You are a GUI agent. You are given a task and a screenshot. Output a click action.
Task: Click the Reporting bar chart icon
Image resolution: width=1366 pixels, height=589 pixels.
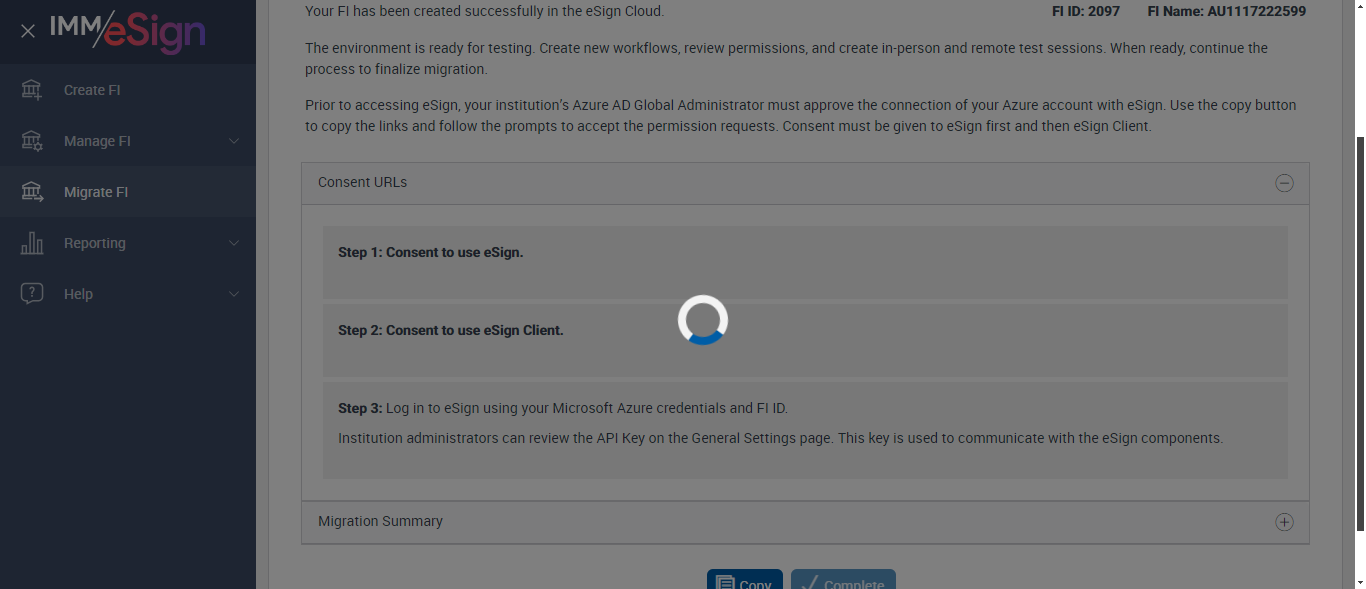click(32, 243)
